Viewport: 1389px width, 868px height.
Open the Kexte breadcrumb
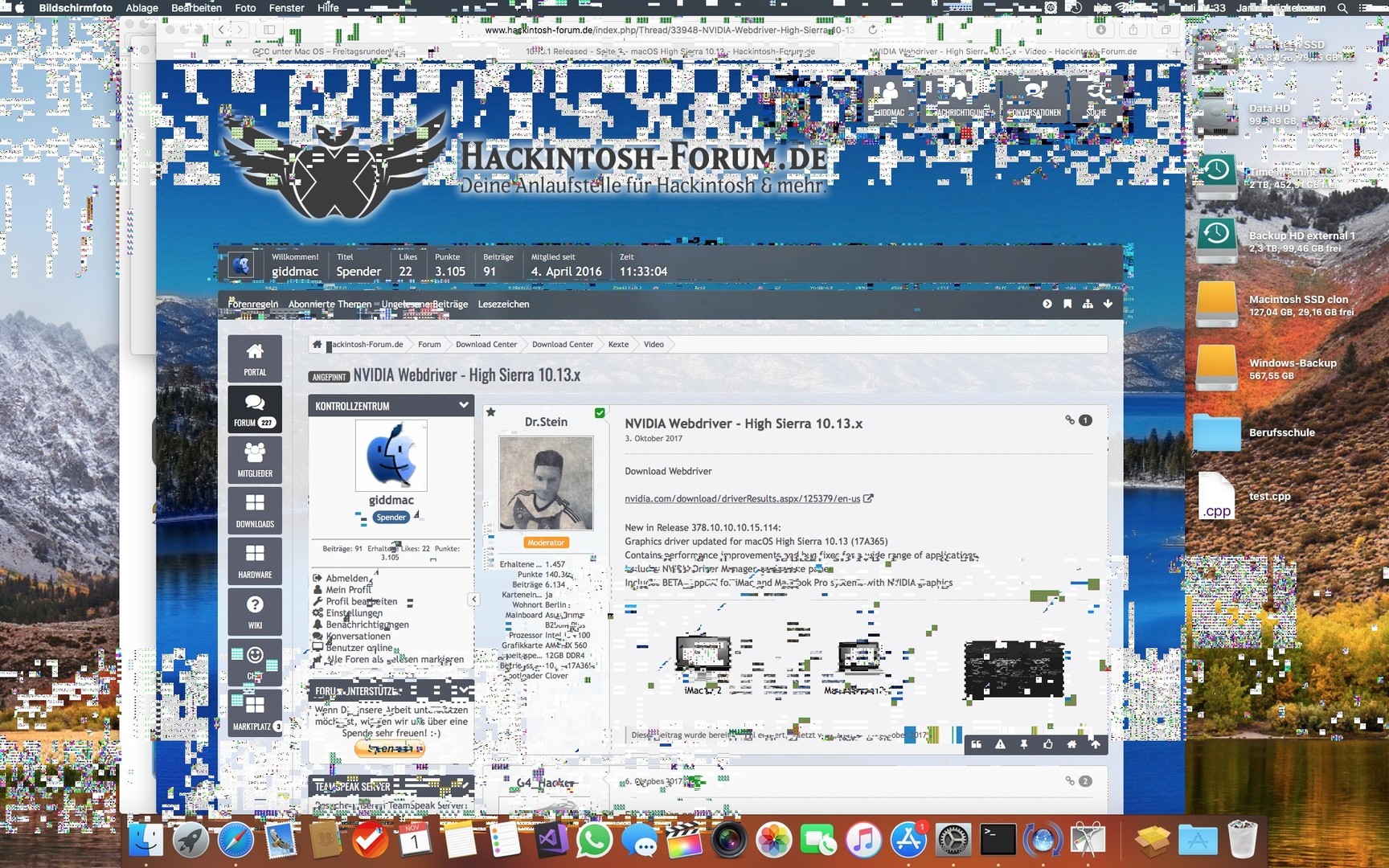(x=618, y=344)
